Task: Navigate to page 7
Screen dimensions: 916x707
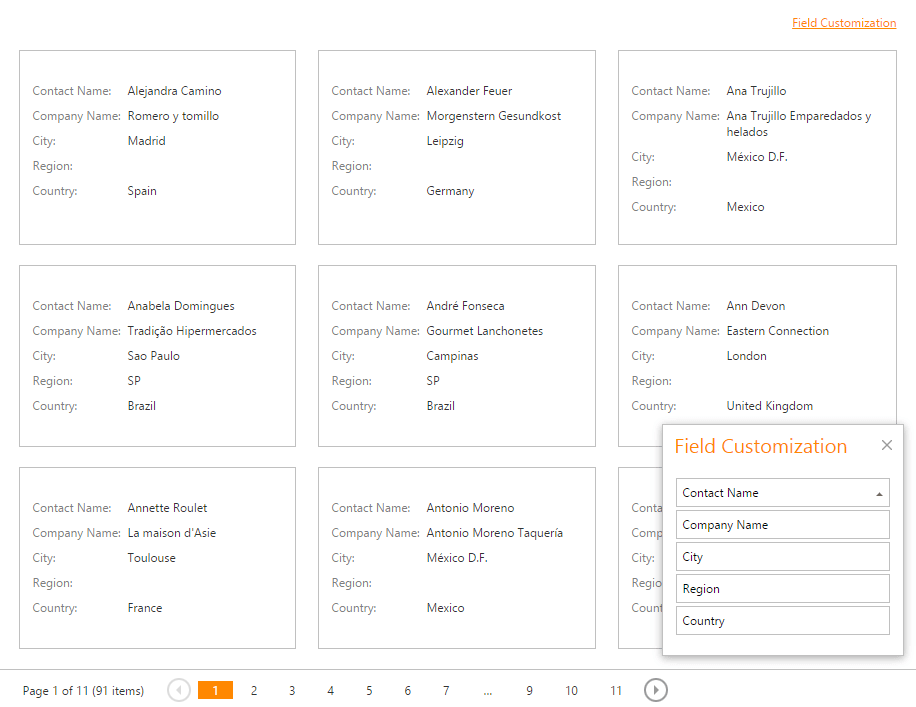Action: tap(446, 691)
